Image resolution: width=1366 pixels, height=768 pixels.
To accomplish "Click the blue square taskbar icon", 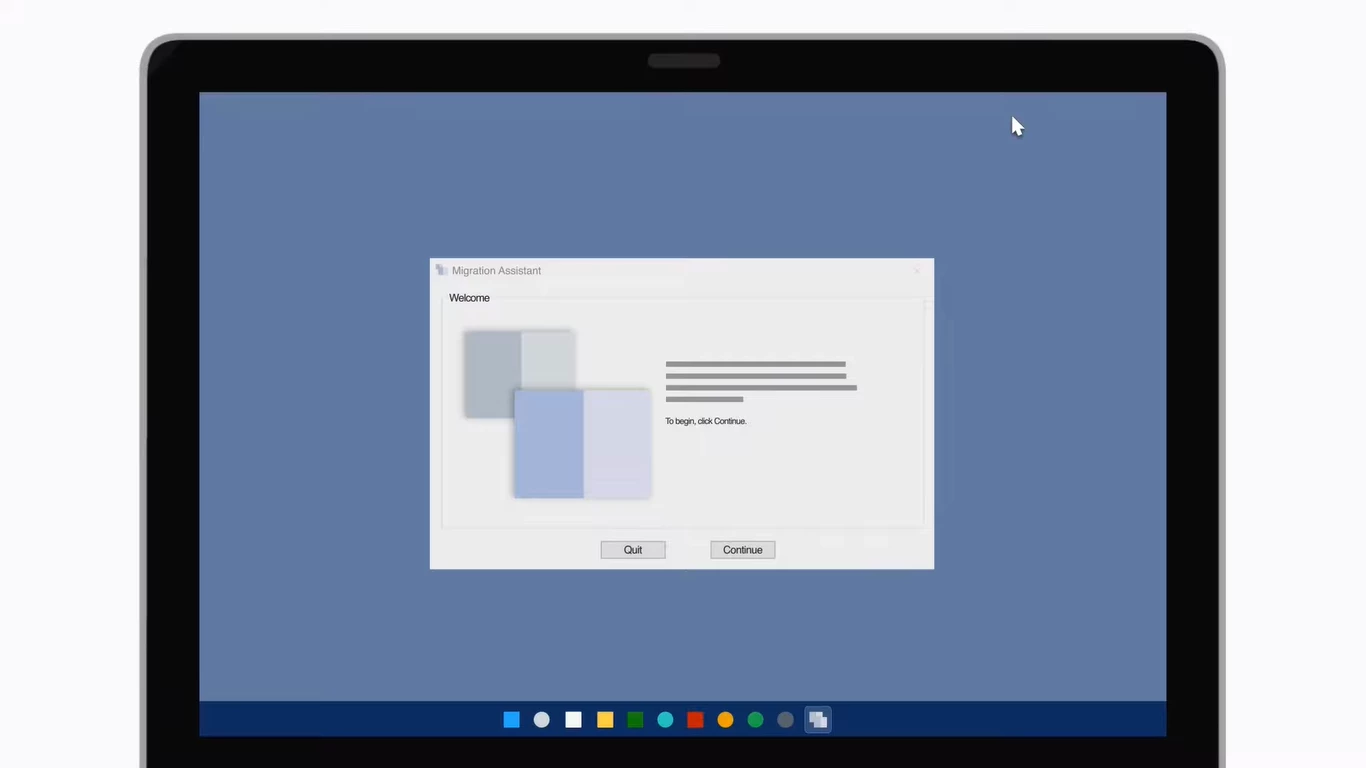I will [x=512, y=720].
